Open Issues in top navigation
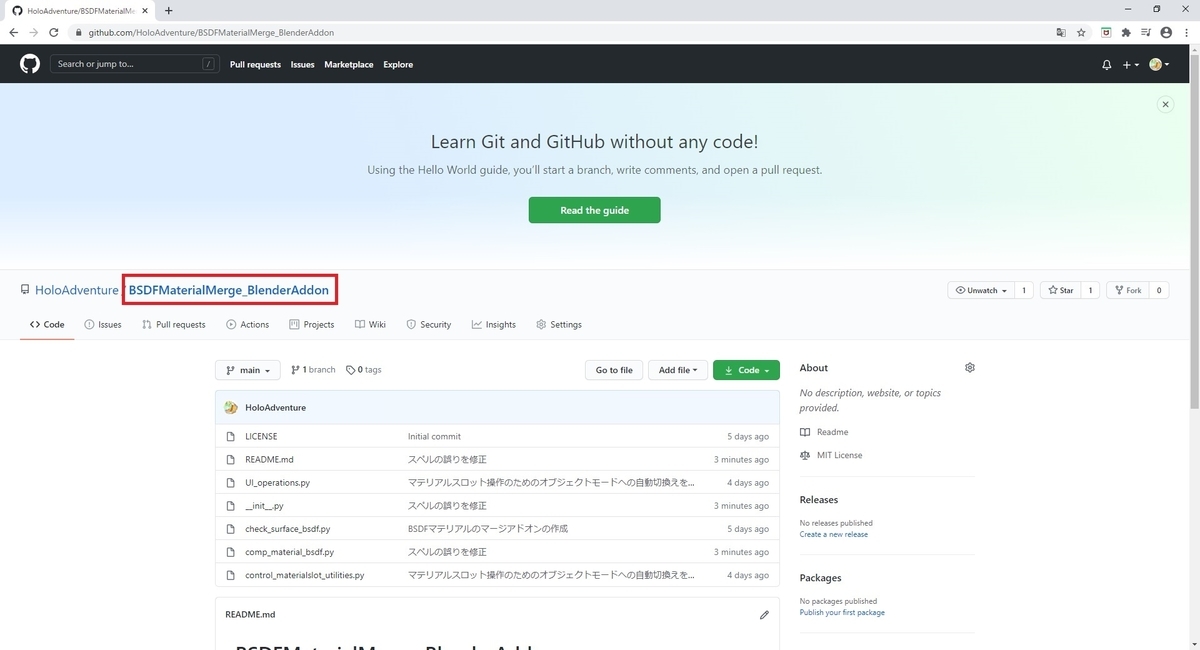This screenshot has height=650, width=1200. click(x=302, y=64)
